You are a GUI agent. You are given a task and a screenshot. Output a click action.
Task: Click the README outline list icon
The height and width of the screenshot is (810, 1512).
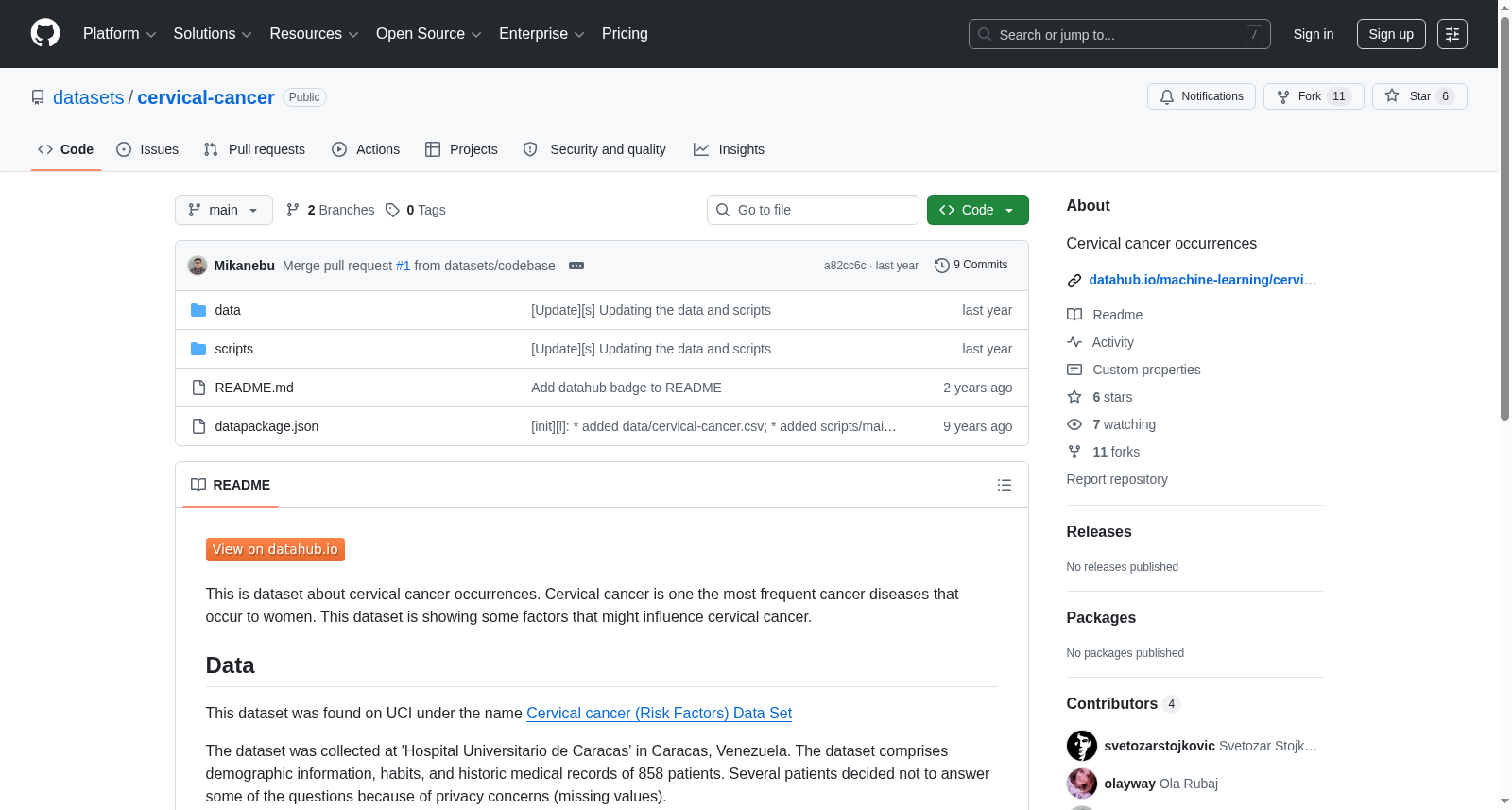1004,485
